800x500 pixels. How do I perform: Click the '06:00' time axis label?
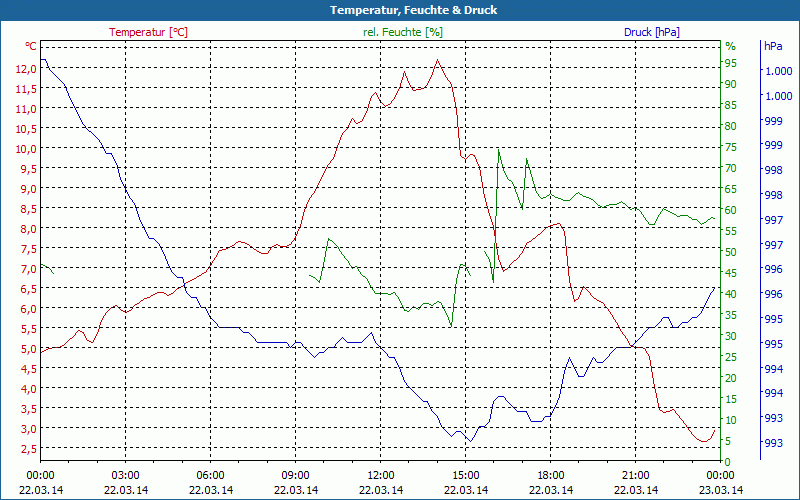pos(211,476)
